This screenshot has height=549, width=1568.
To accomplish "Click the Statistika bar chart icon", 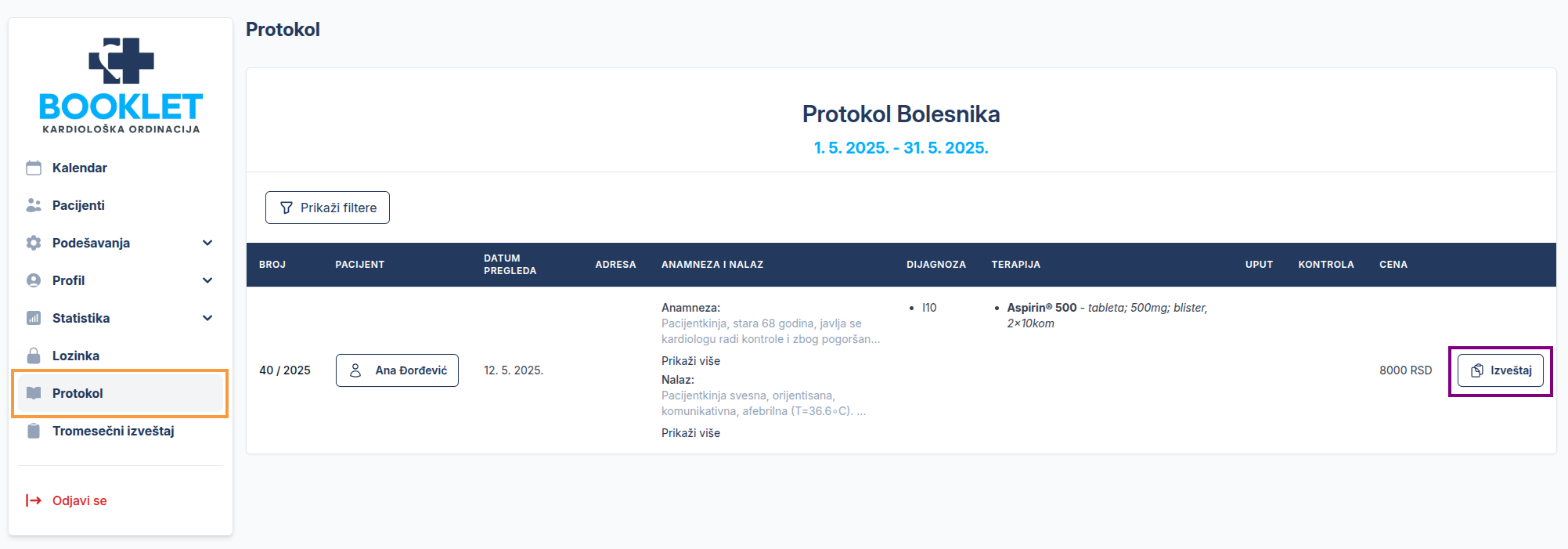I will 32,317.
